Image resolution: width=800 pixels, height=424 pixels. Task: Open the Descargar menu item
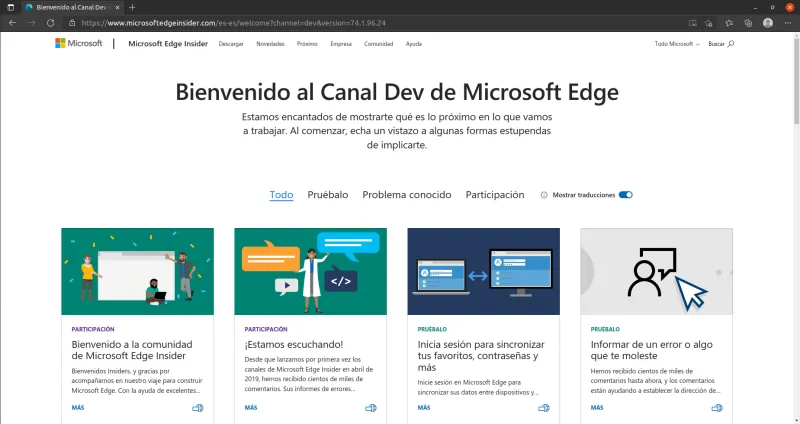click(x=231, y=44)
